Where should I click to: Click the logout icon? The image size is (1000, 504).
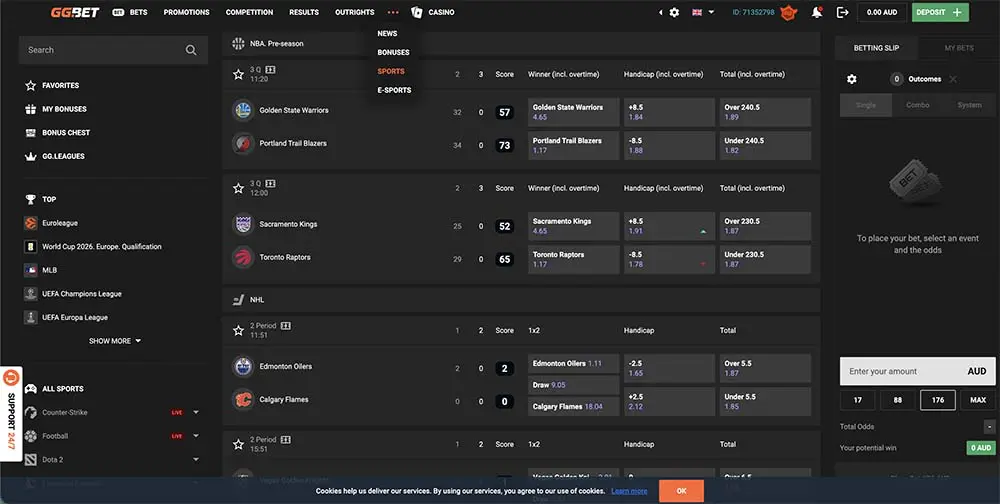(x=842, y=12)
